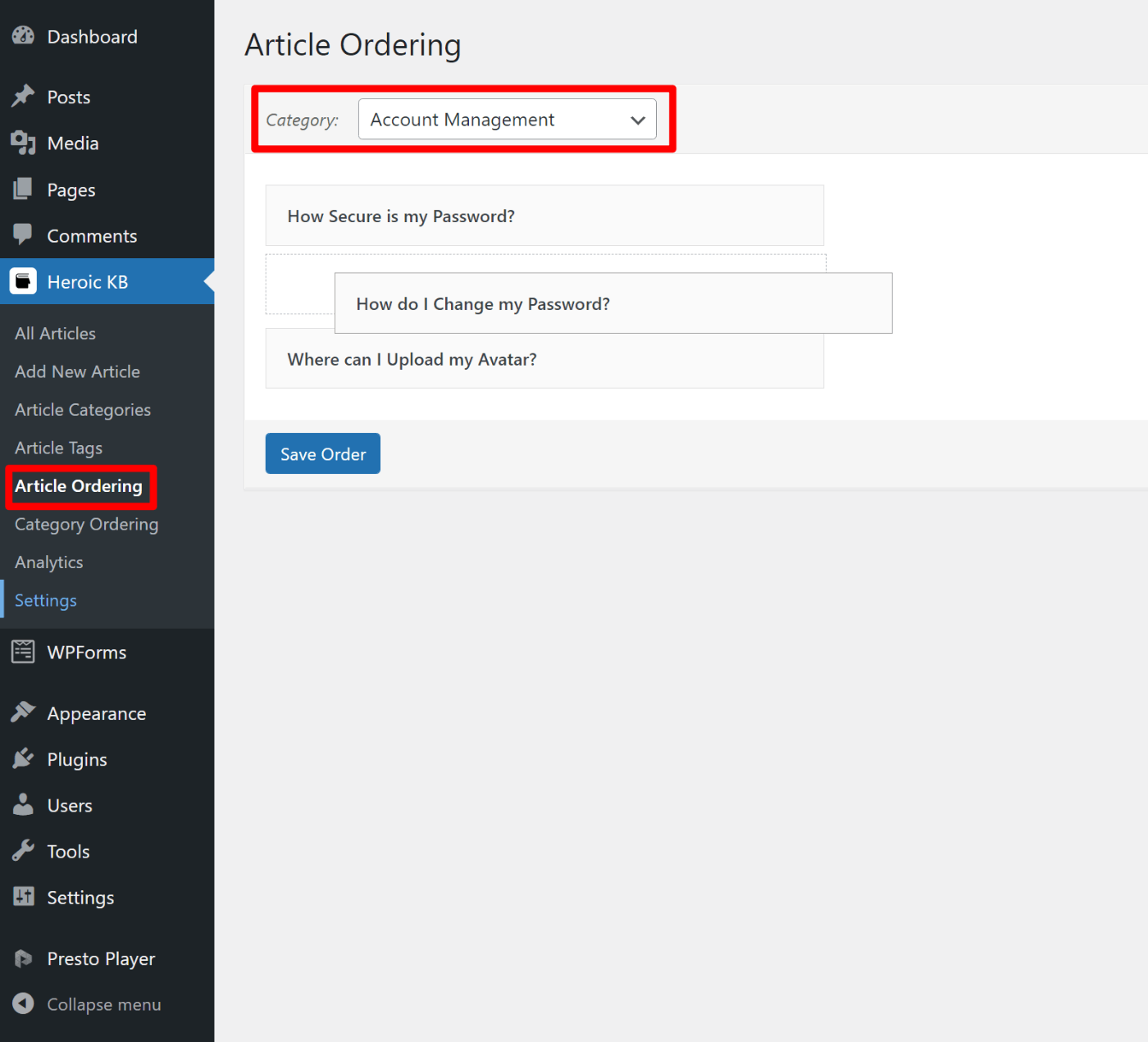Open the Presto Player menu label
Image resolution: width=1148 pixels, height=1042 pixels.
click(x=101, y=959)
